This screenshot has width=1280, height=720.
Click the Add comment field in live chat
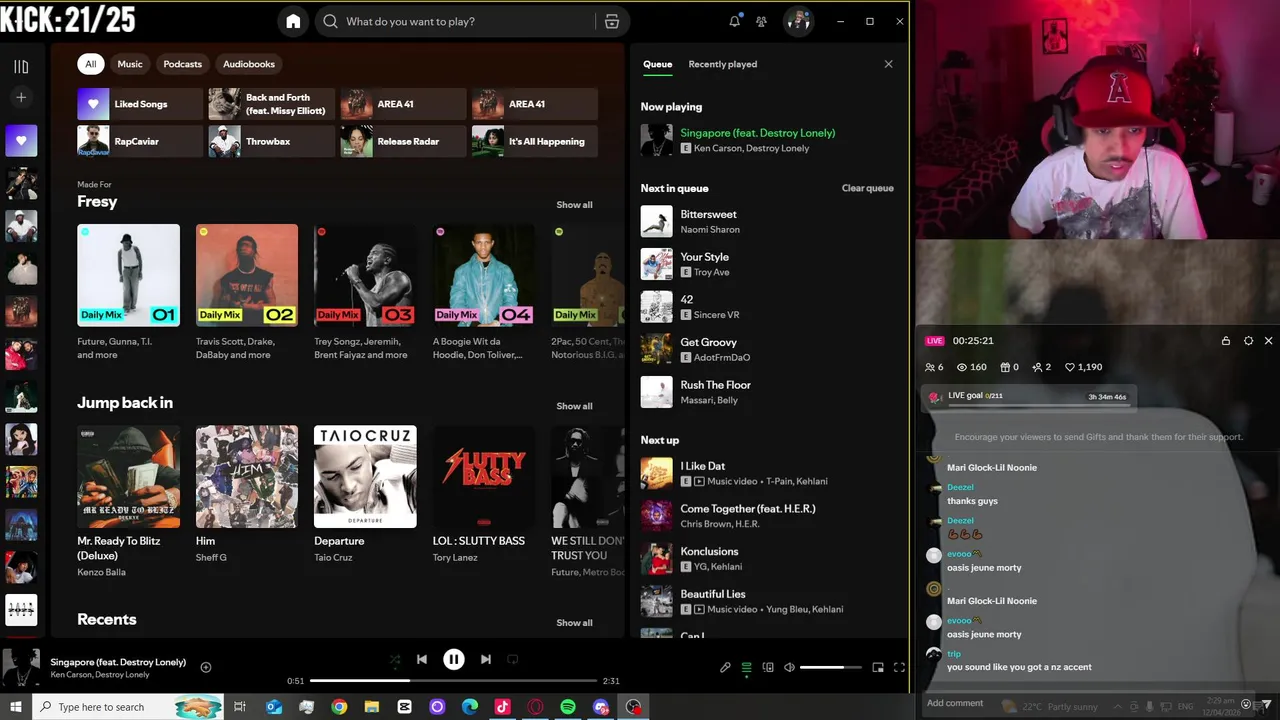[x=955, y=703]
